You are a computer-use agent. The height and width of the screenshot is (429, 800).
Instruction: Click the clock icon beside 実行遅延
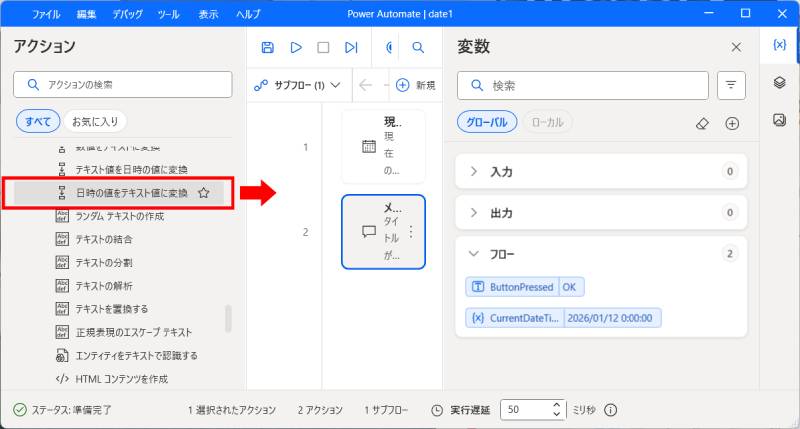pyautogui.click(x=437, y=410)
